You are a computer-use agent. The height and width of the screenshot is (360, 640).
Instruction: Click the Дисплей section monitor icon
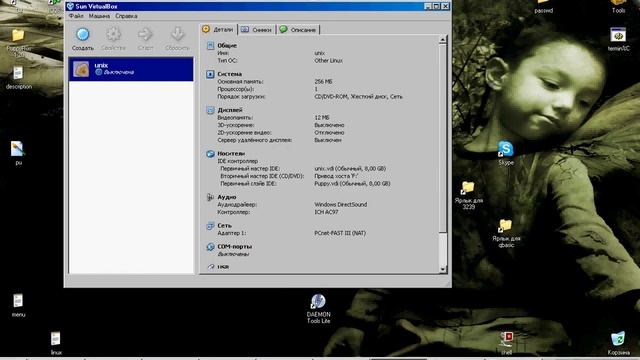pos(210,110)
